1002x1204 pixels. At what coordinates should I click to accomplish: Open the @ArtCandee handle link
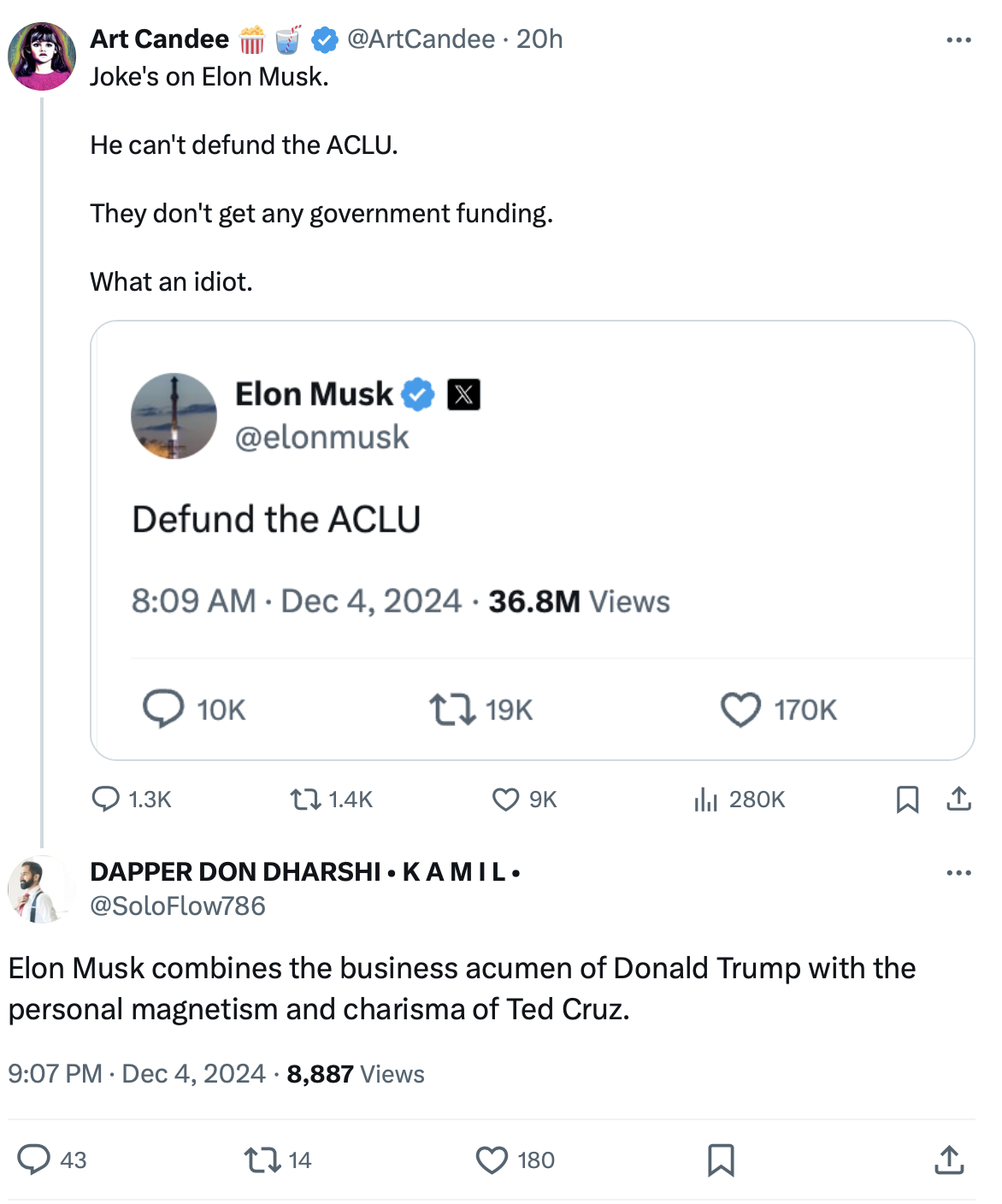click(421, 39)
